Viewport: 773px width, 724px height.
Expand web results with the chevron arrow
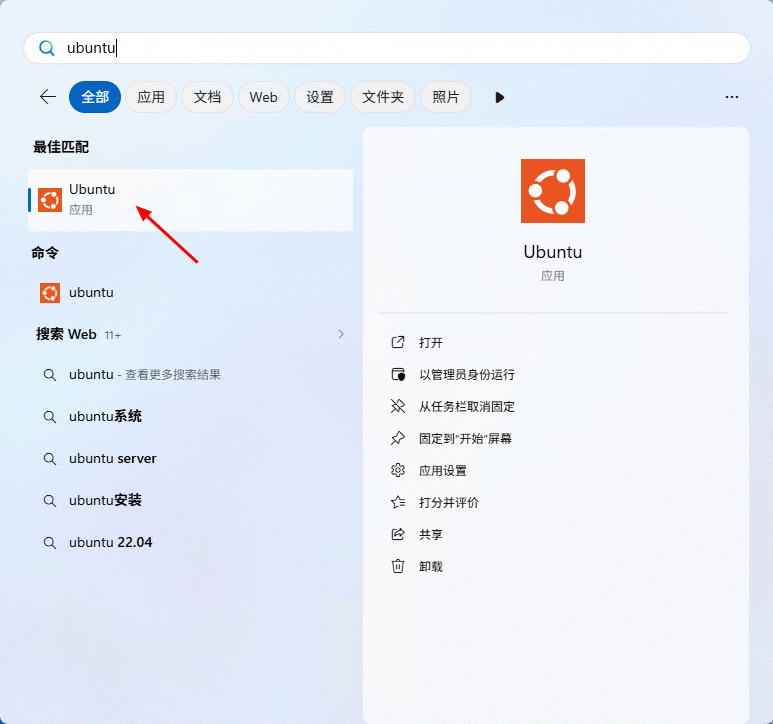click(x=341, y=334)
